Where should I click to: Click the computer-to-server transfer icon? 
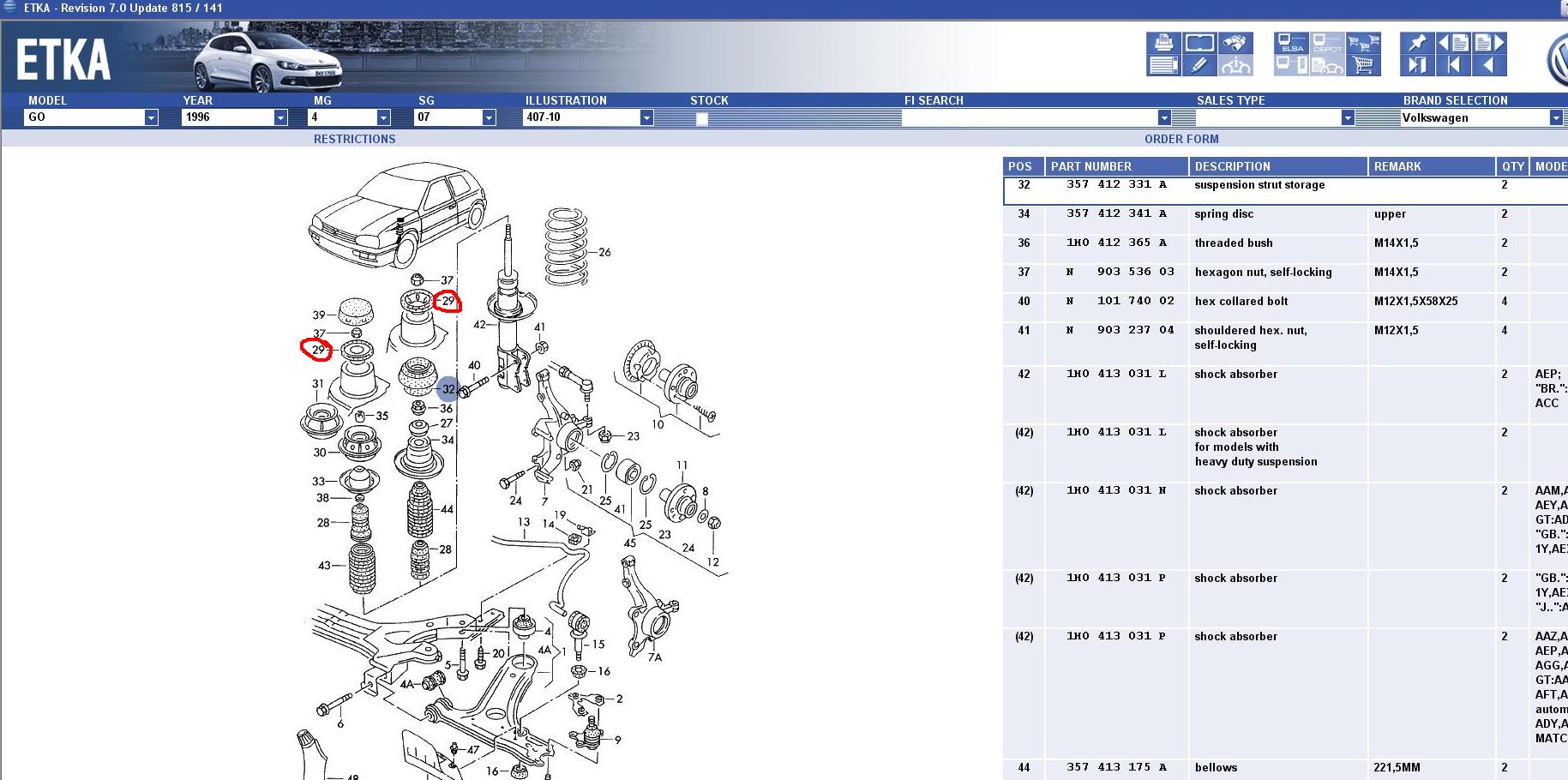[x=1291, y=65]
